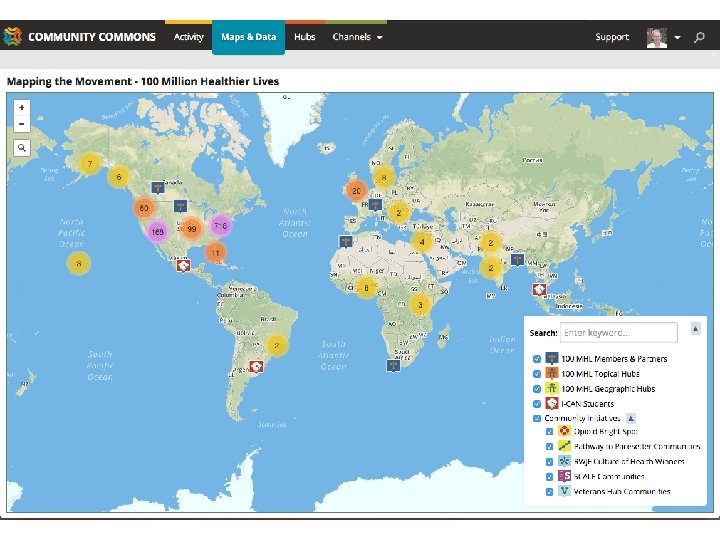
Task: Click the cluster marker 2 over Pakistan
Action: (490, 243)
